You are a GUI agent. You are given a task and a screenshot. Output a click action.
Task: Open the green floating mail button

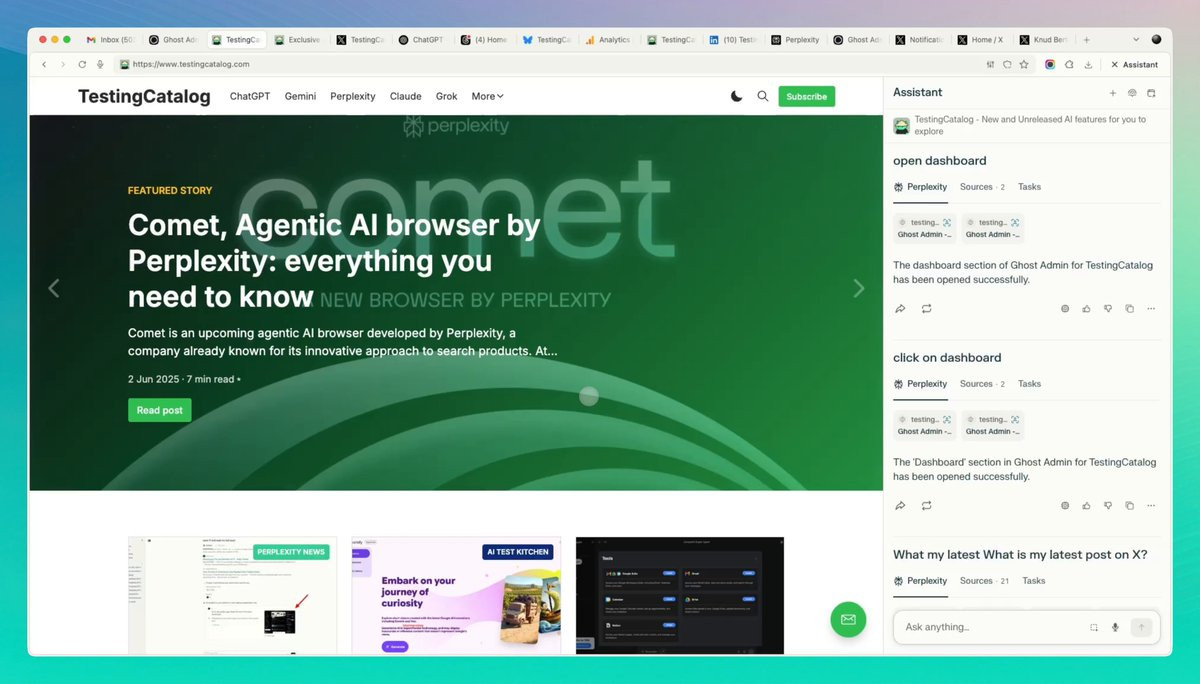848,619
